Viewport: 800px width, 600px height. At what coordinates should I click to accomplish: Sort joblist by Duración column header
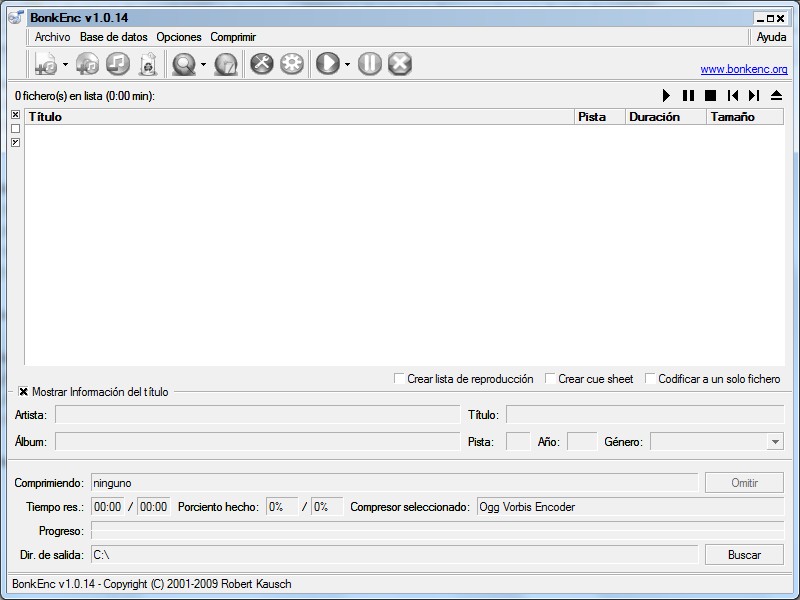tap(666, 117)
